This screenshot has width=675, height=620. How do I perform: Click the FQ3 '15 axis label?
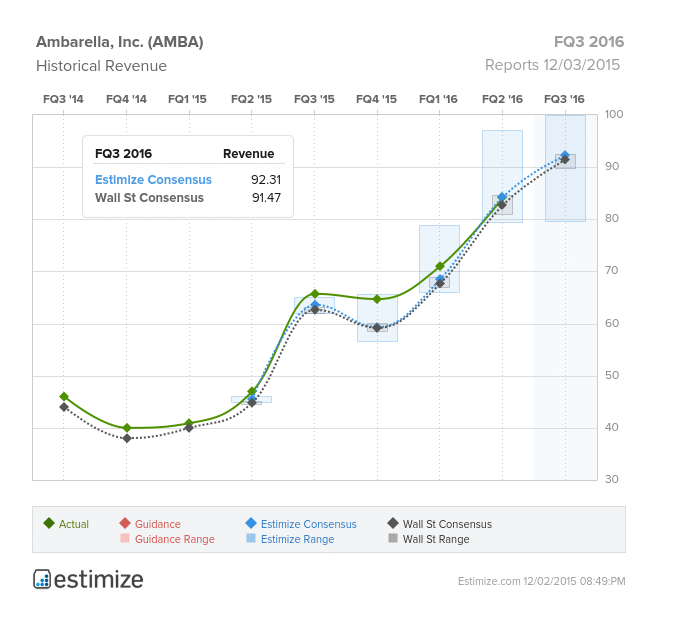pos(314,99)
